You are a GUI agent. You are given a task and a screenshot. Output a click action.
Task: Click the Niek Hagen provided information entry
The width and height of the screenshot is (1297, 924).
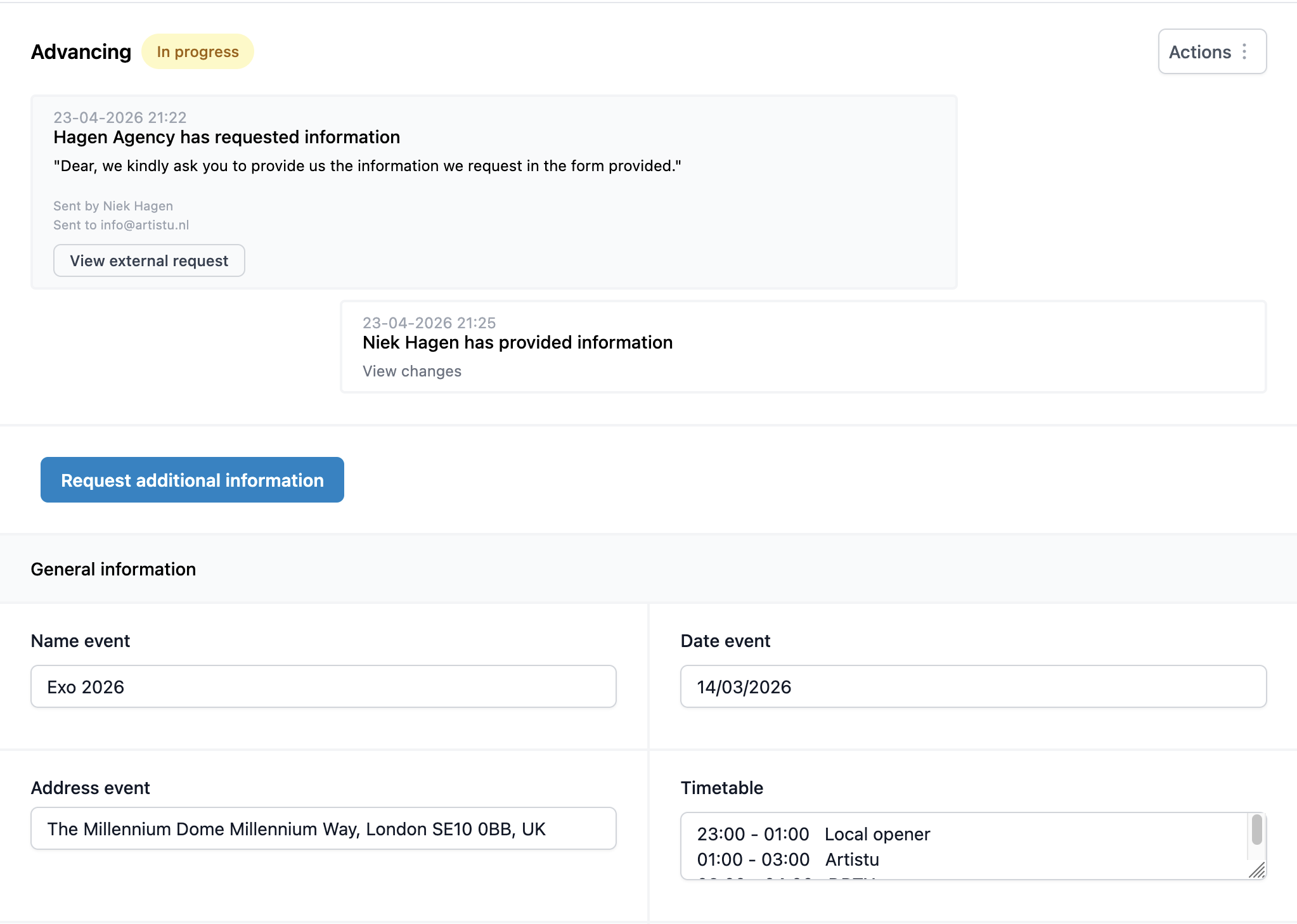[517, 343]
